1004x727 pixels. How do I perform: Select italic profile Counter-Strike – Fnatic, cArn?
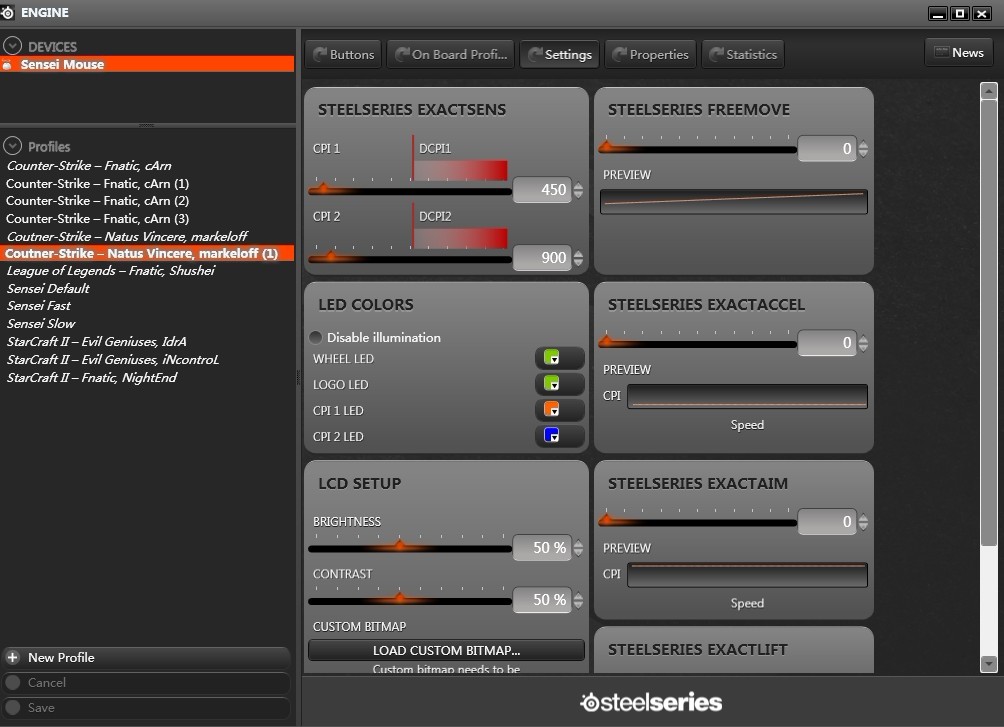pyautogui.click(x=89, y=165)
